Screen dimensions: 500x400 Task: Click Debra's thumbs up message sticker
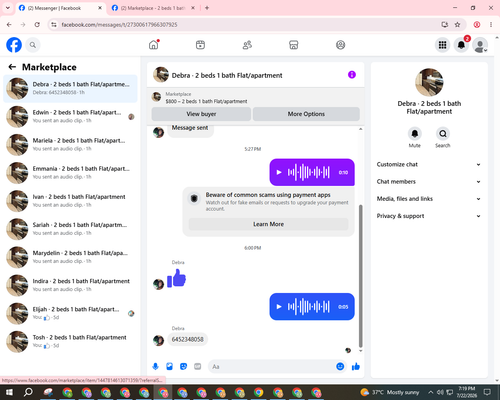(x=177, y=278)
